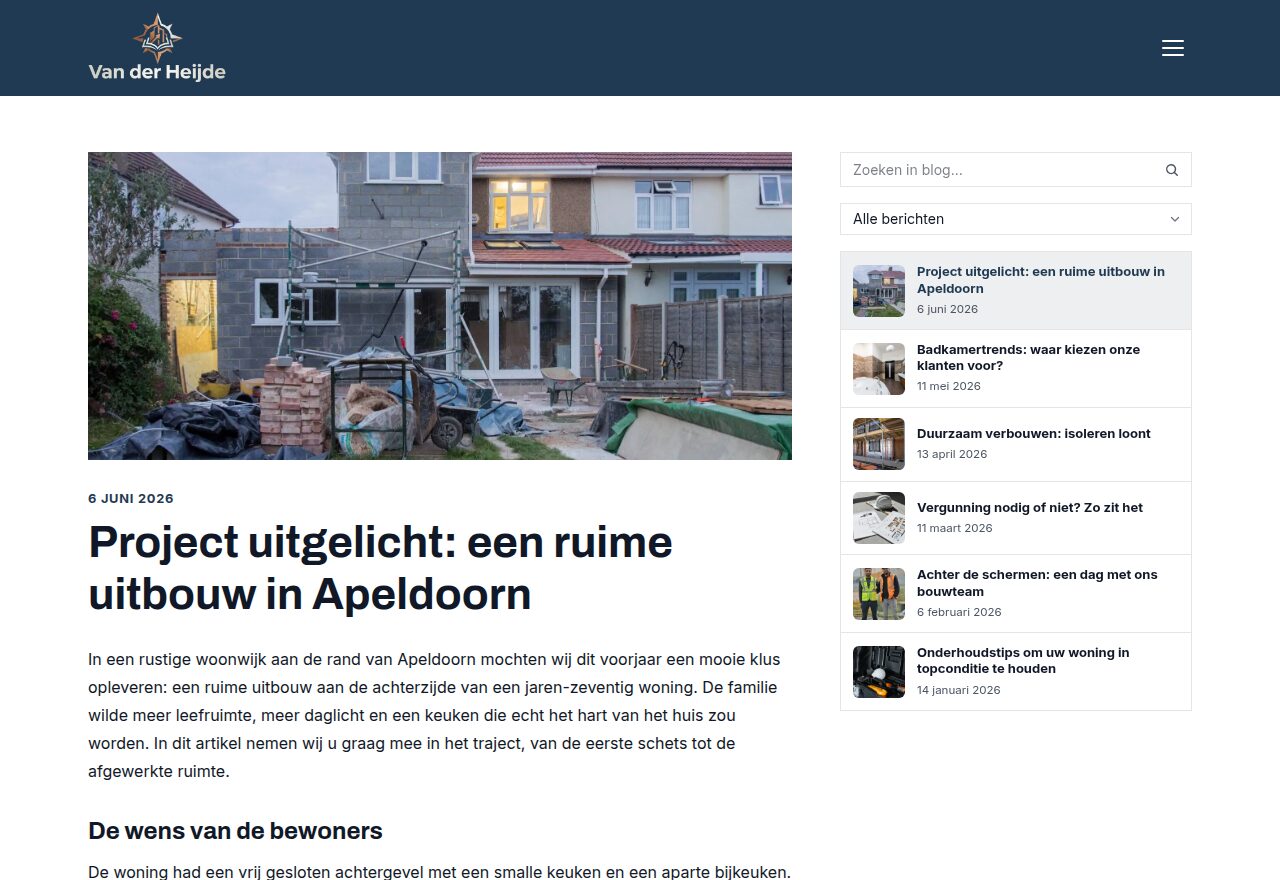Click the blog search magnifier icon
This screenshot has height=880, width=1280.
1172,170
